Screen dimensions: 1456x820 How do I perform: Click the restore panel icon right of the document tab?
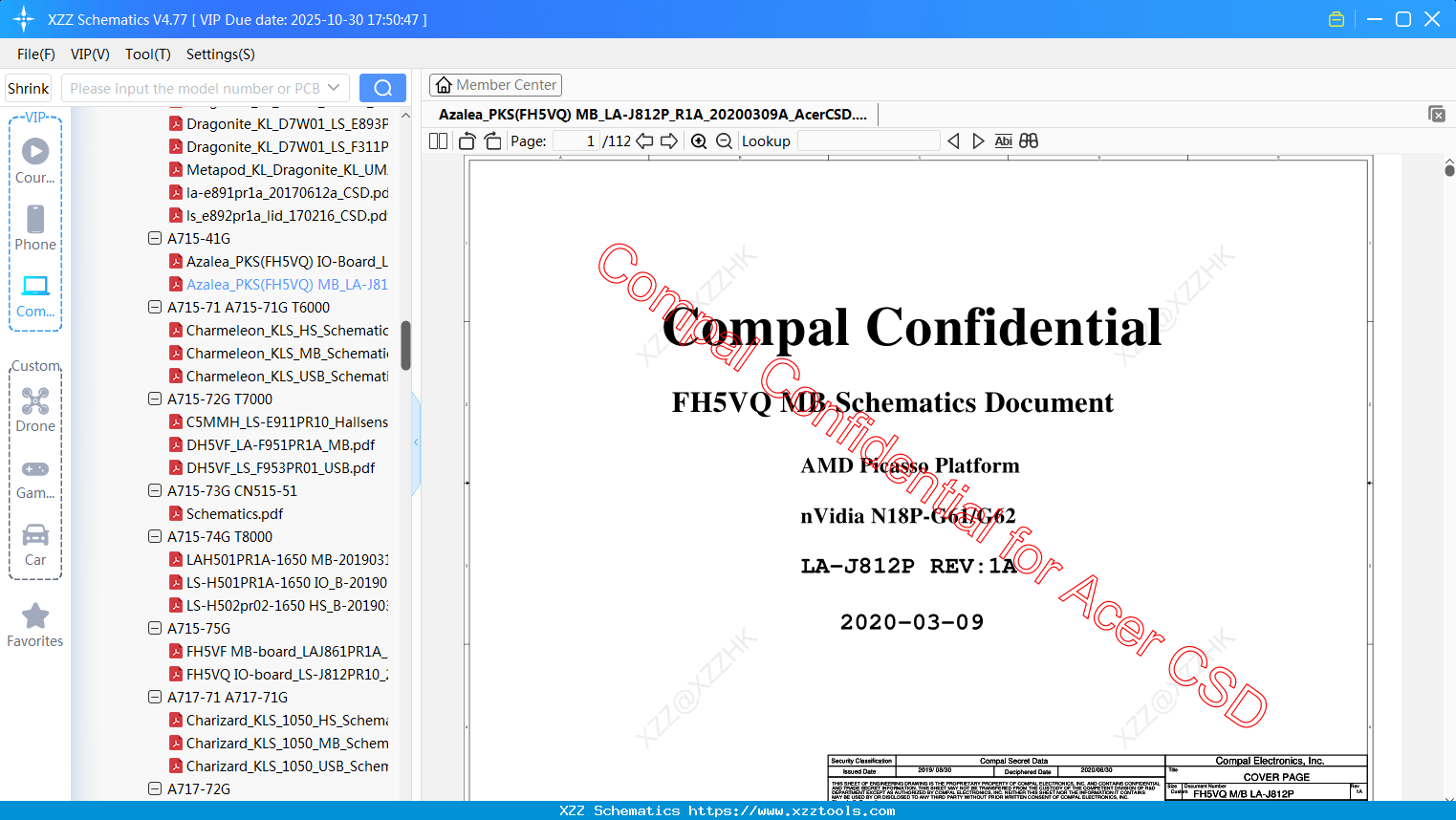click(1437, 114)
